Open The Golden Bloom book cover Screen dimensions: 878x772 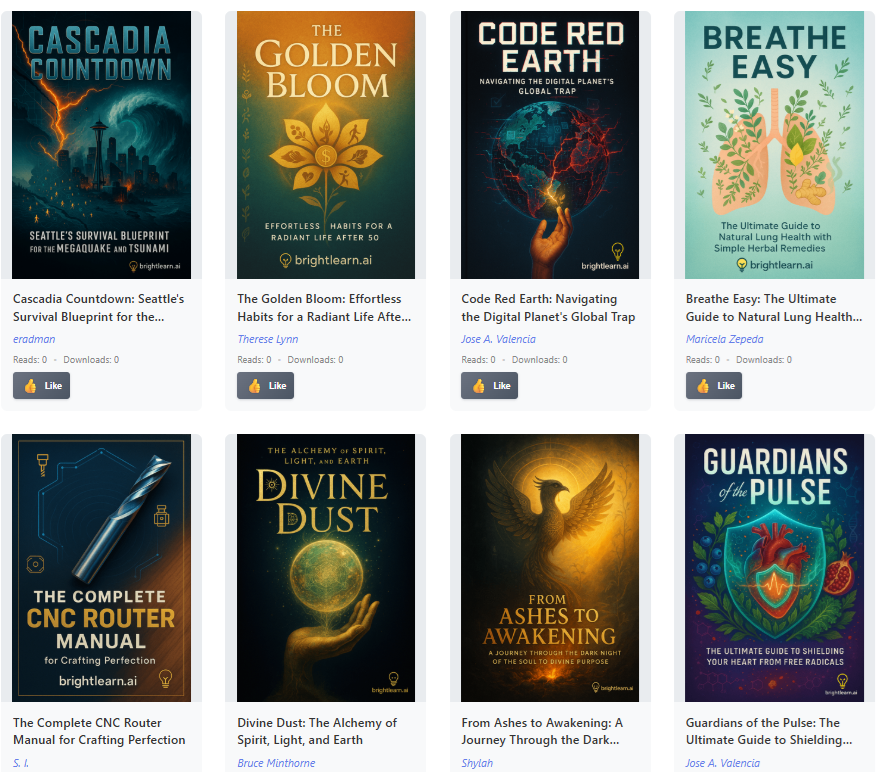coord(325,145)
